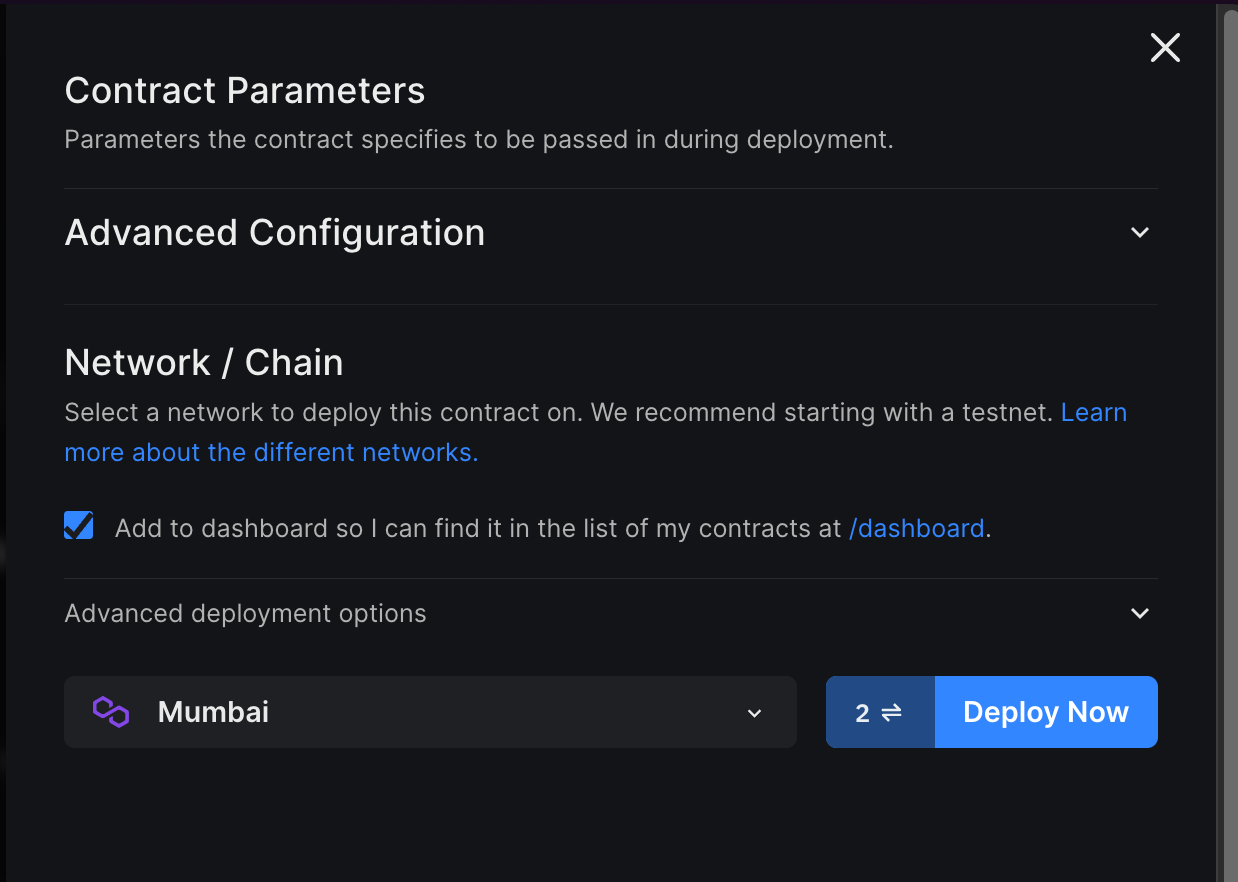The height and width of the screenshot is (882, 1238).
Task: Select the Mumbai network name field
Action: click(214, 712)
